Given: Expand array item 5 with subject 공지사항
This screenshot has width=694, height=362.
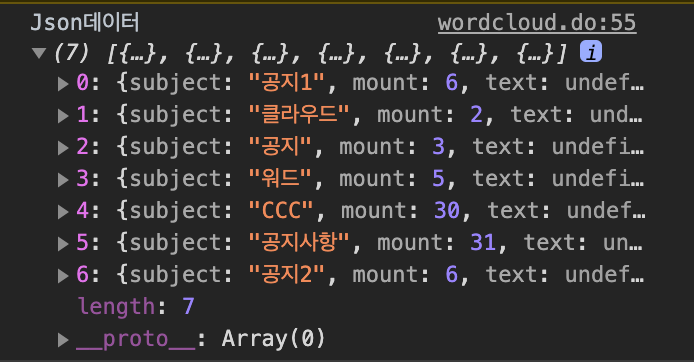Looking at the screenshot, I should pyautogui.click(x=63, y=243).
